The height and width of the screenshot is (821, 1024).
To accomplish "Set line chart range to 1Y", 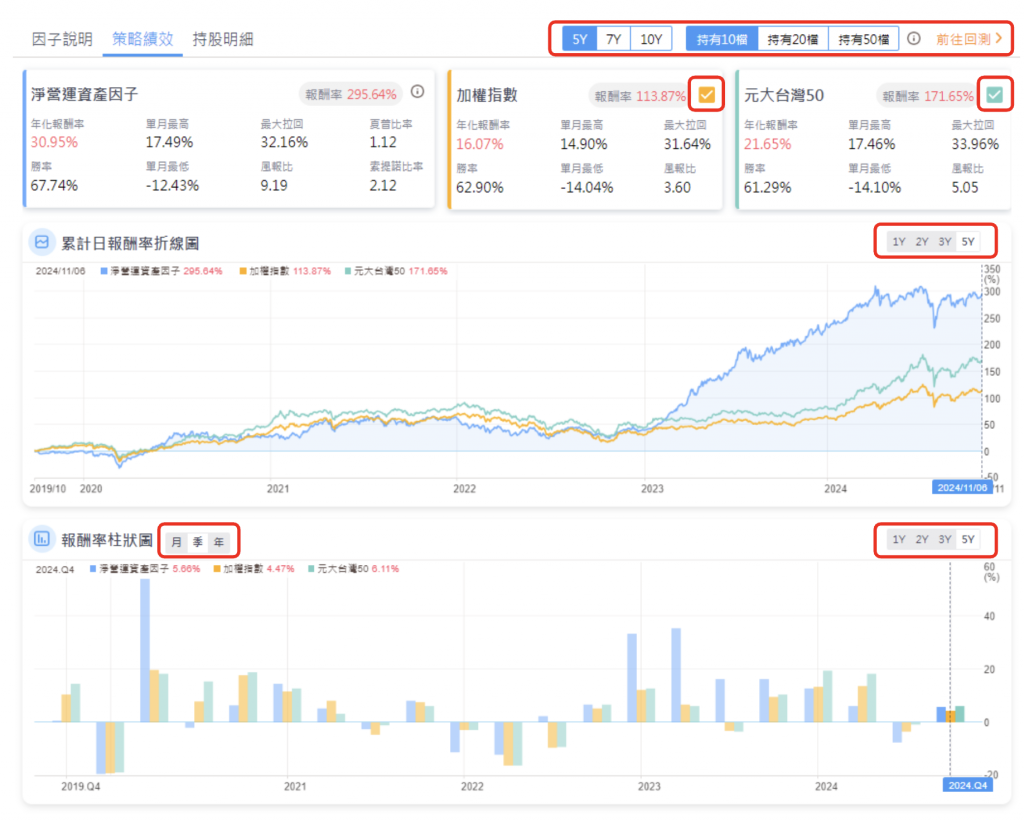I will [x=898, y=242].
